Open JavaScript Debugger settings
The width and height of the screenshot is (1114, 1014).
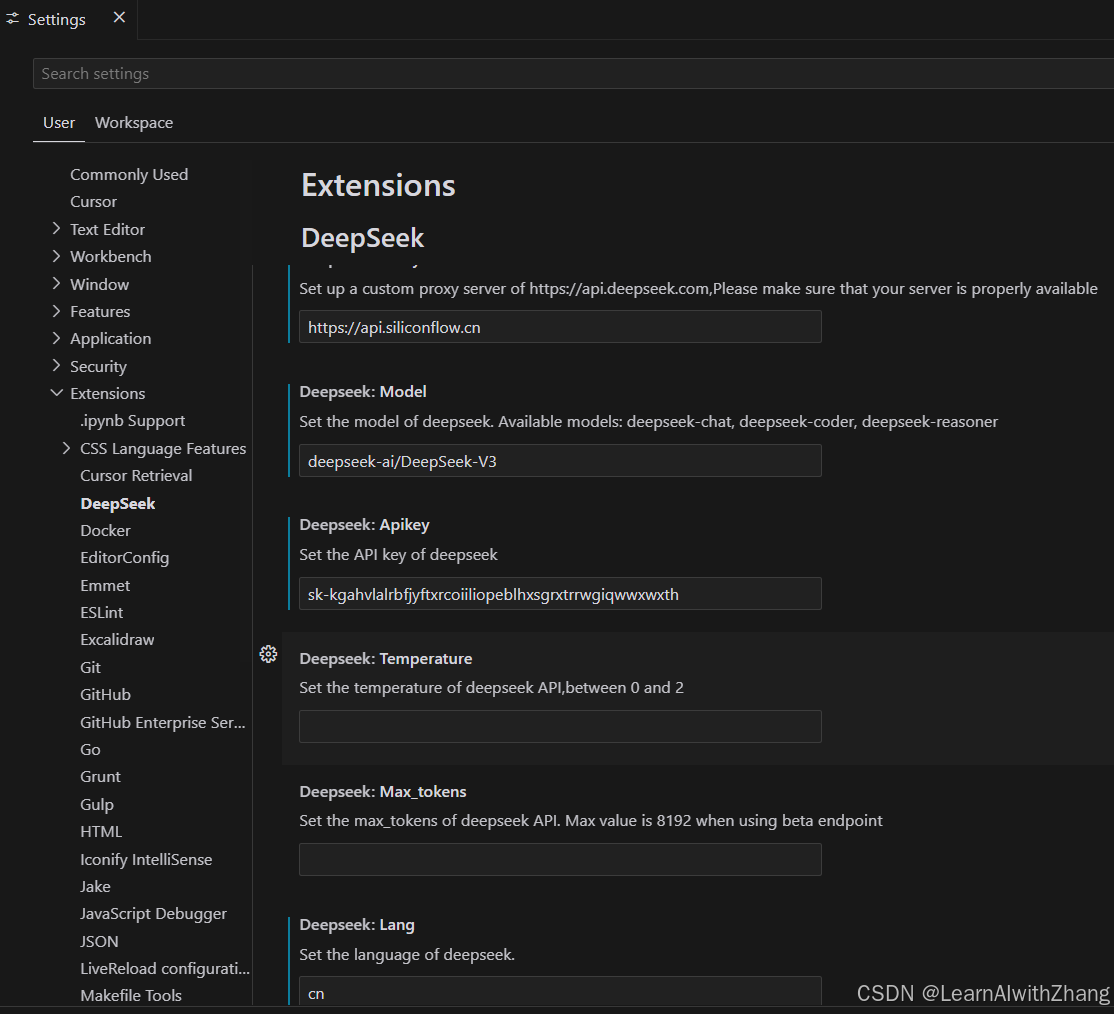pos(153,914)
